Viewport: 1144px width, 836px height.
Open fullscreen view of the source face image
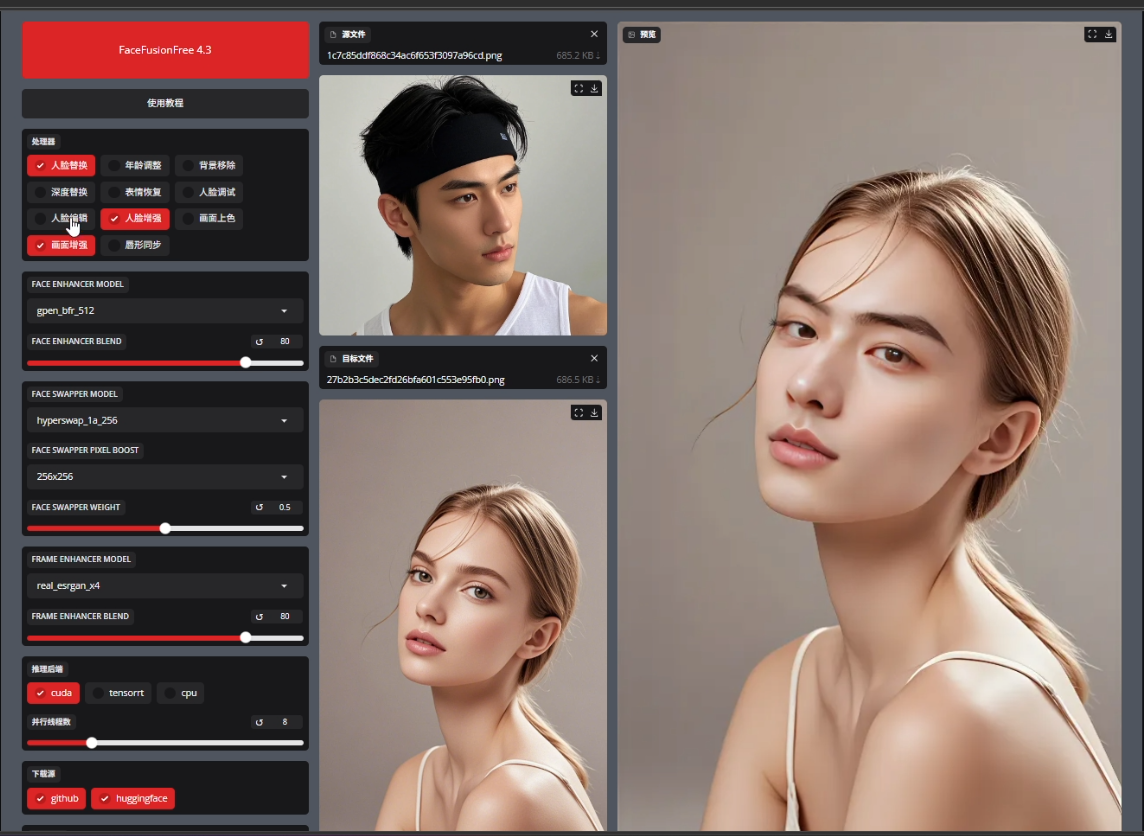579,89
